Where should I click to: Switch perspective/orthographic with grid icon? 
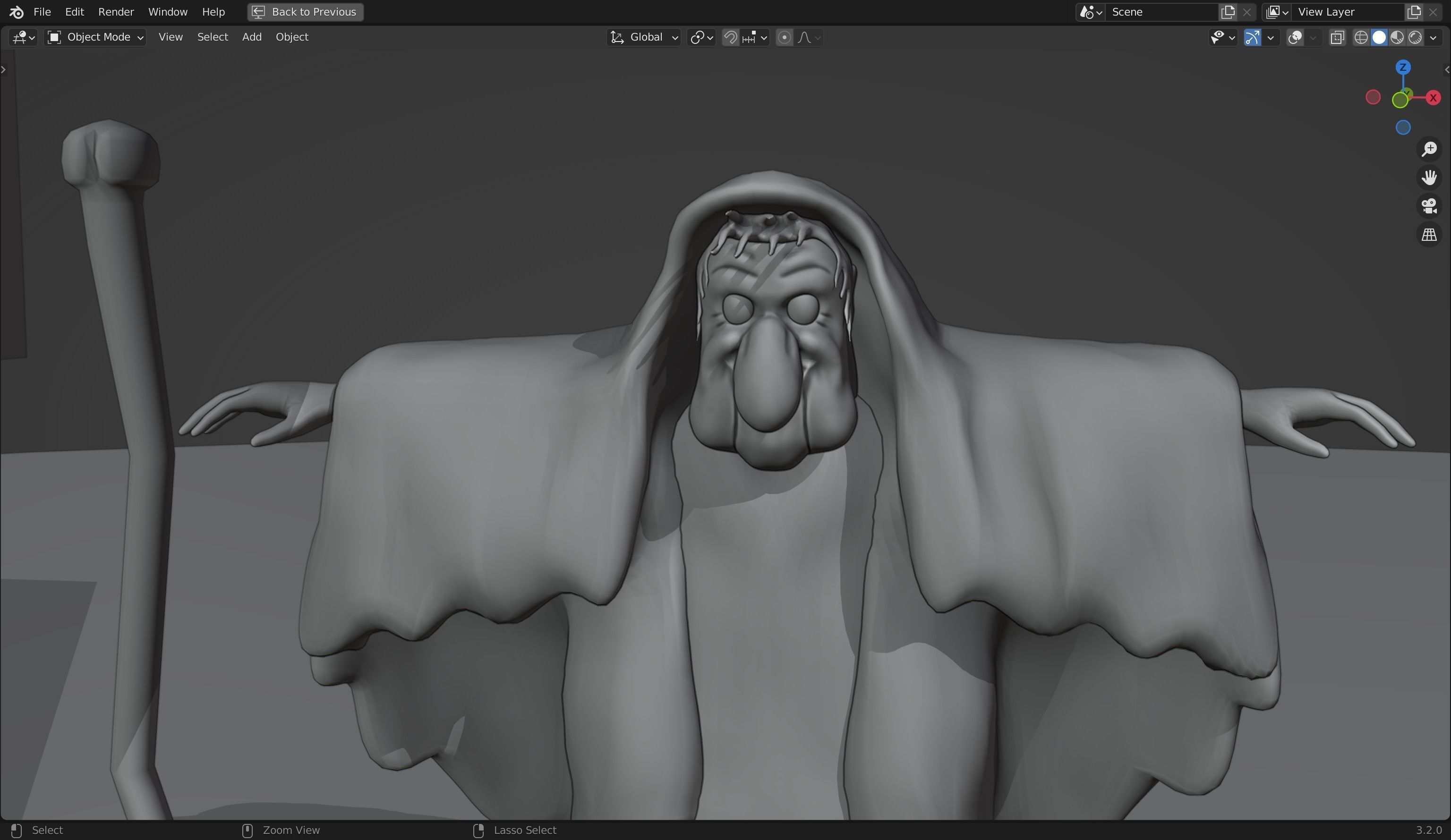pos(1428,235)
